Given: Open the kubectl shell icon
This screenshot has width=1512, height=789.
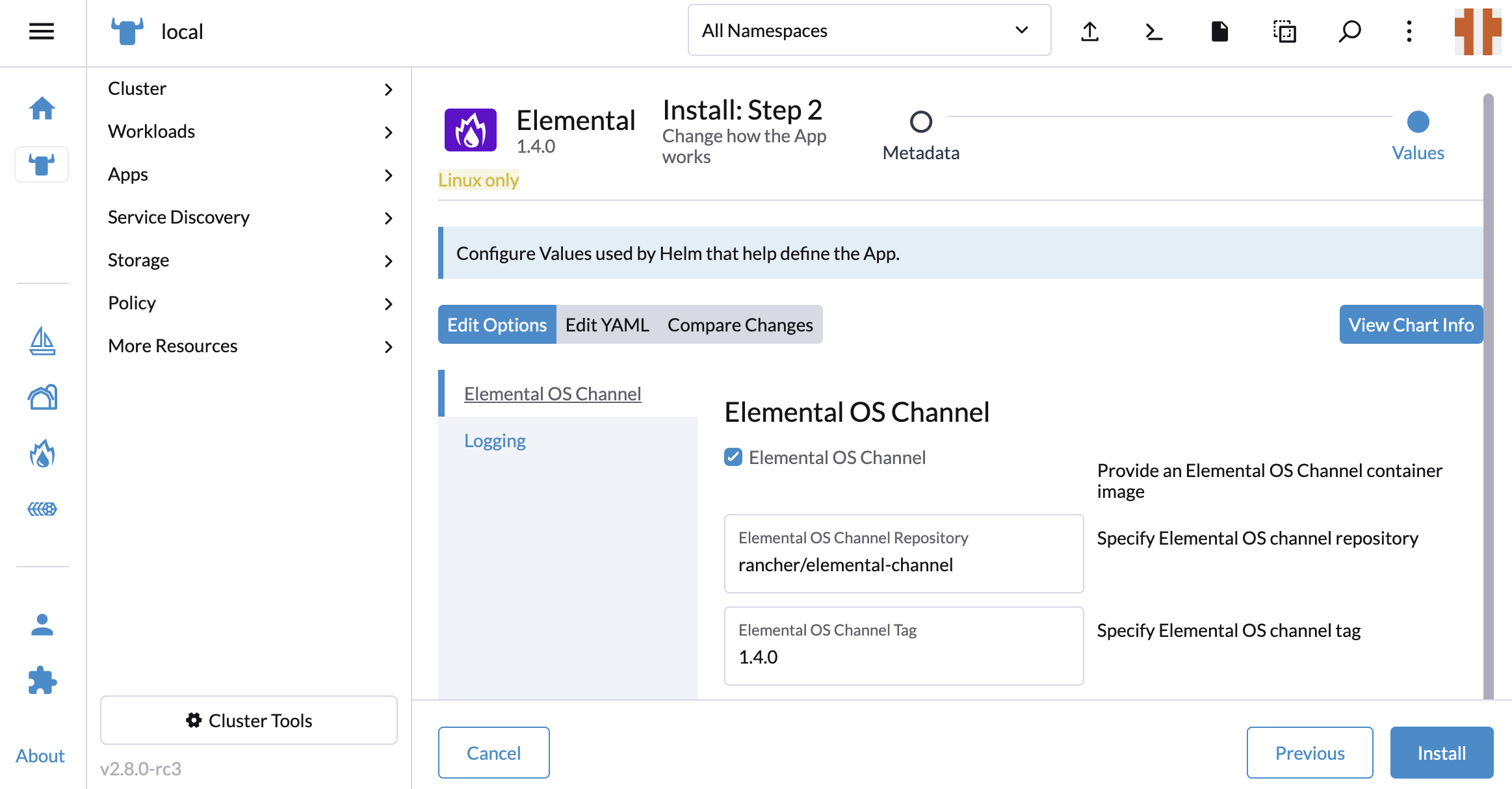Looking at the screenshot, I should tap(1154, 31).
